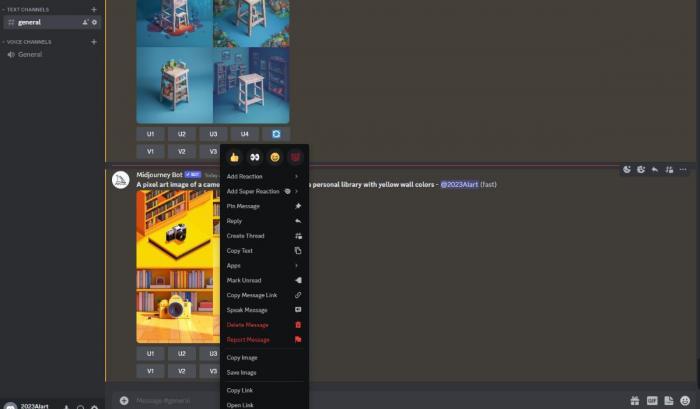Expand the Apps submenu
The width and height of the screenshot is (700, 409).
264,265
